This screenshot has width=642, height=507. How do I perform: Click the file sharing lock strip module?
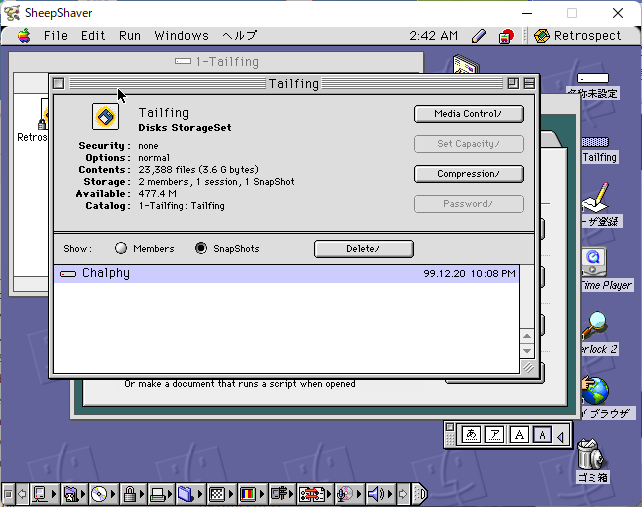129,493
